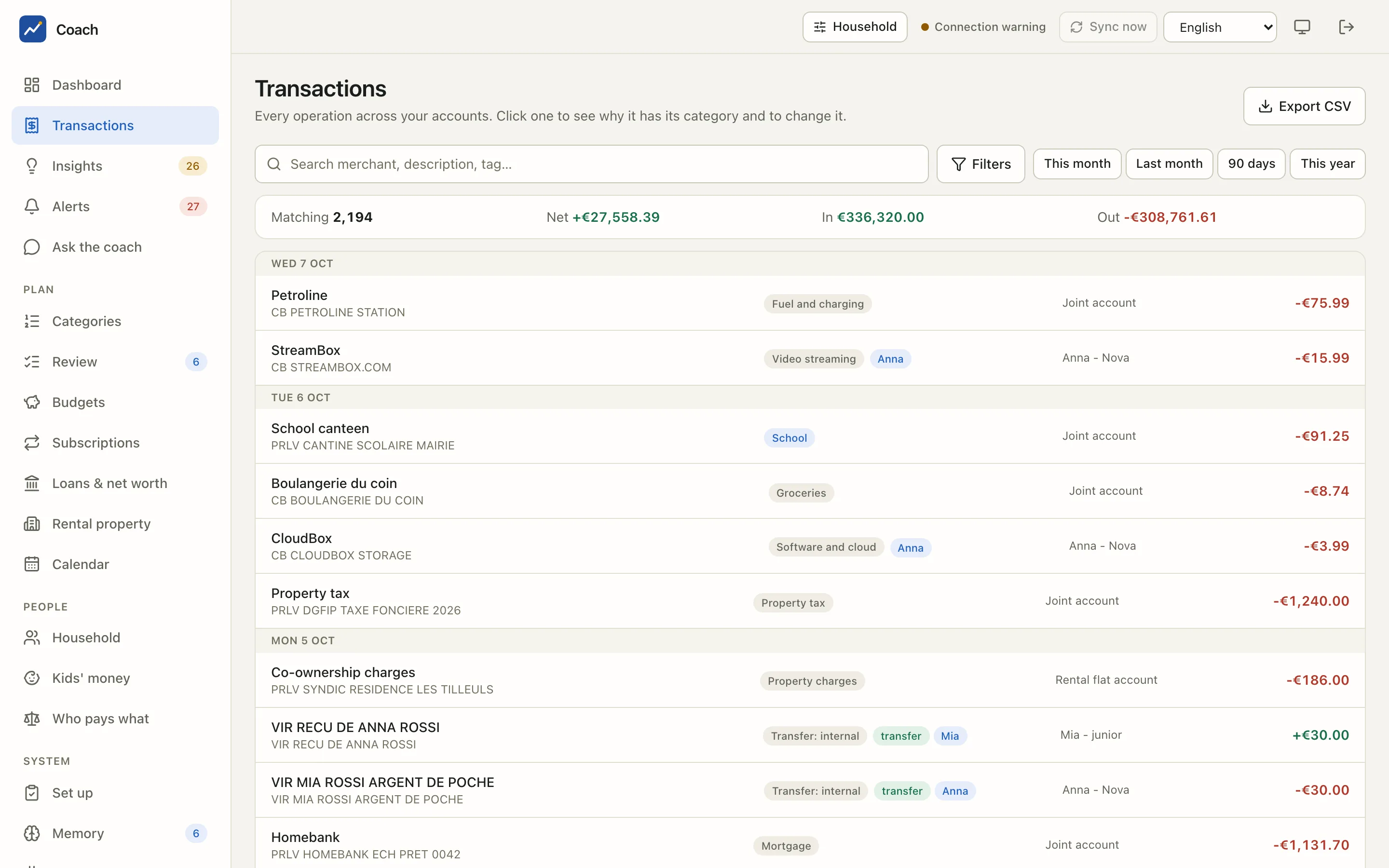Open Budgets piggy bank page

[115, 402]
